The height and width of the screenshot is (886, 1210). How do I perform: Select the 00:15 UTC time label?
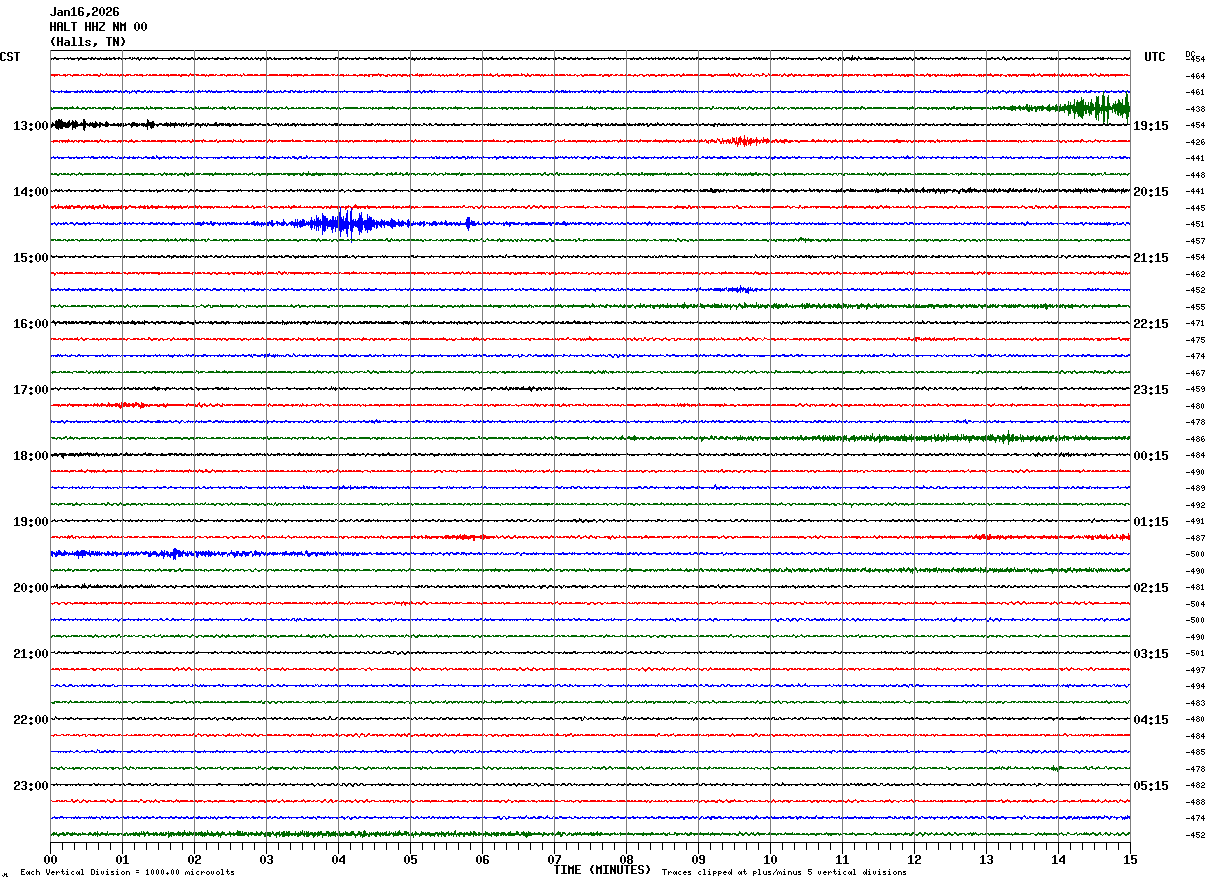pyautogui.click(x=1151, y=456)
